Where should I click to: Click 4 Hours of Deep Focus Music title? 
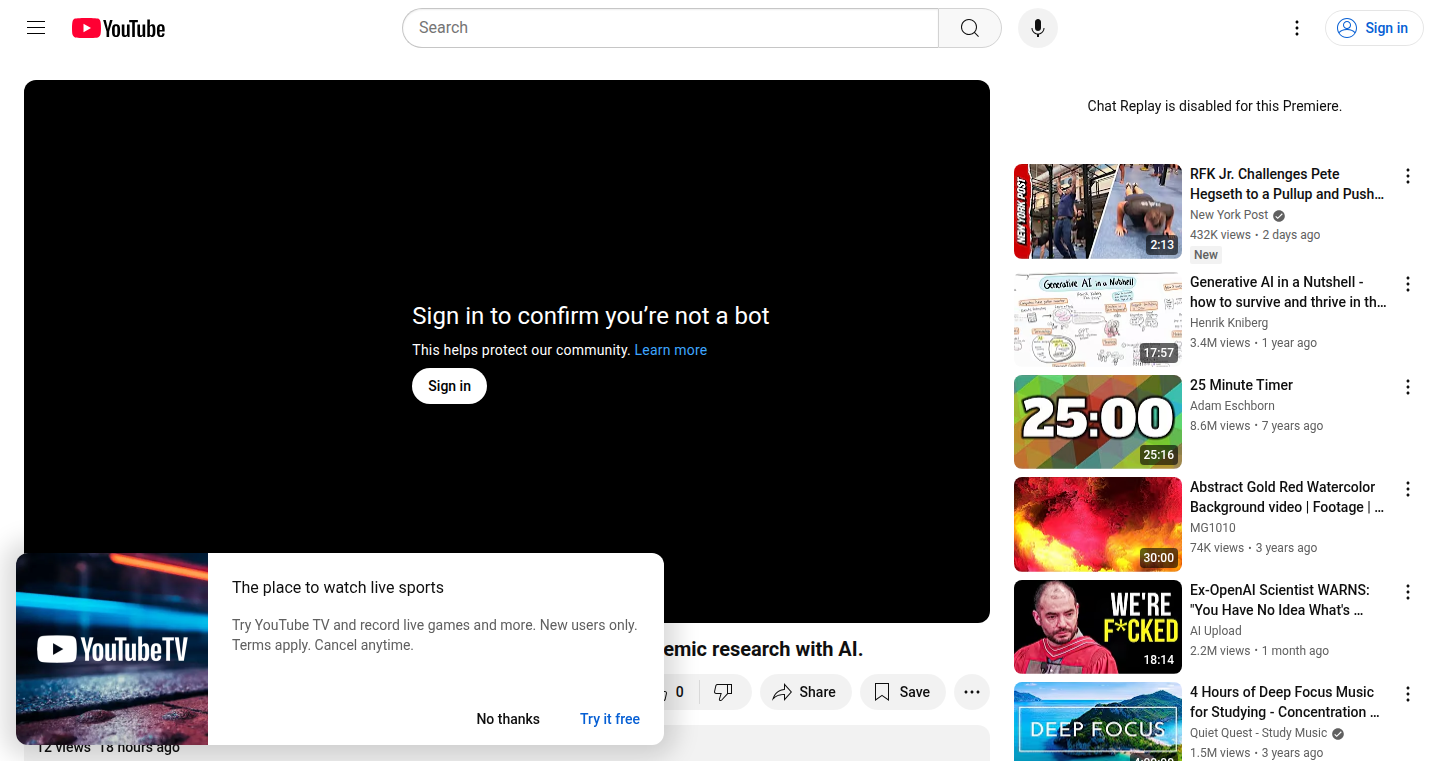click(x=1285, y=702)
